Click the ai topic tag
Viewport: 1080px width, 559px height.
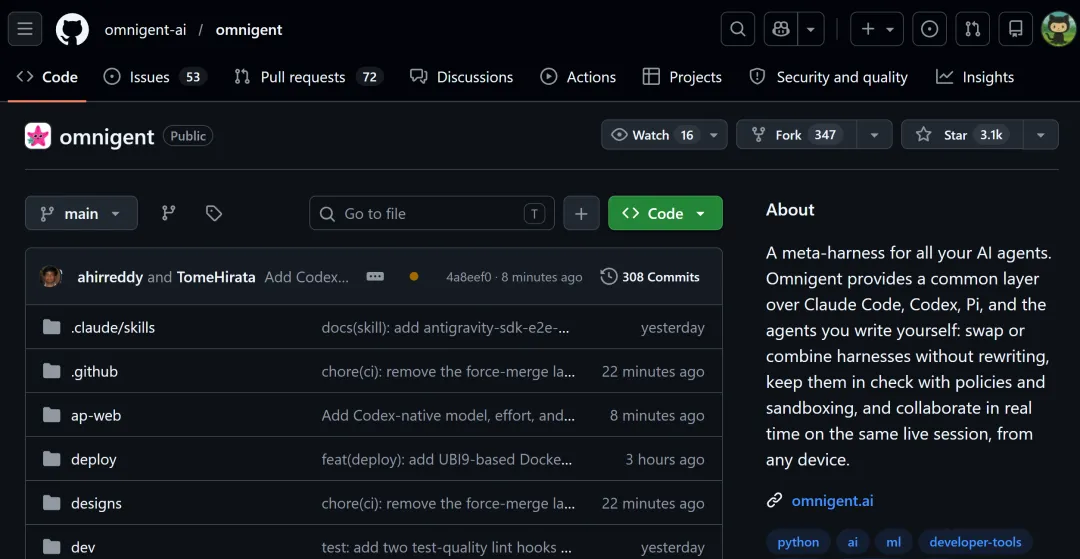[853, 542]
